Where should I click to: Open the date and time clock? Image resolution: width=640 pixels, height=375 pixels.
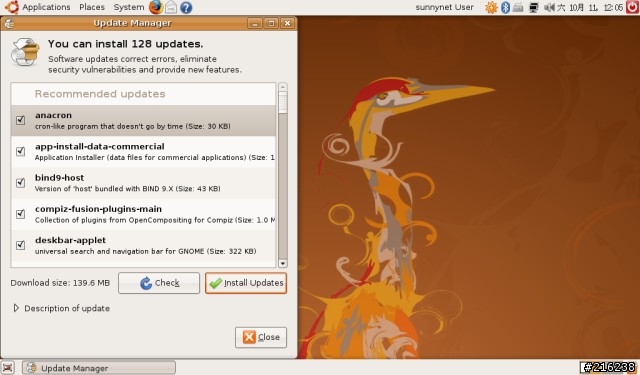tap(590, 7)
